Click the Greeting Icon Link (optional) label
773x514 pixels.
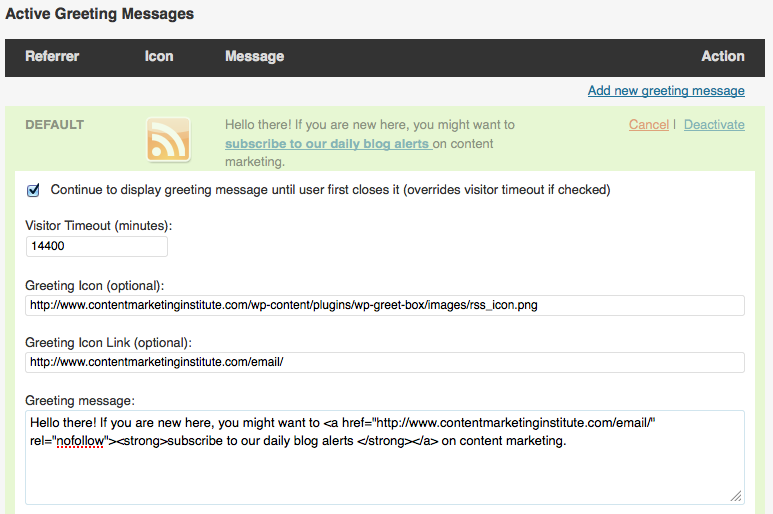click(108, 343)
